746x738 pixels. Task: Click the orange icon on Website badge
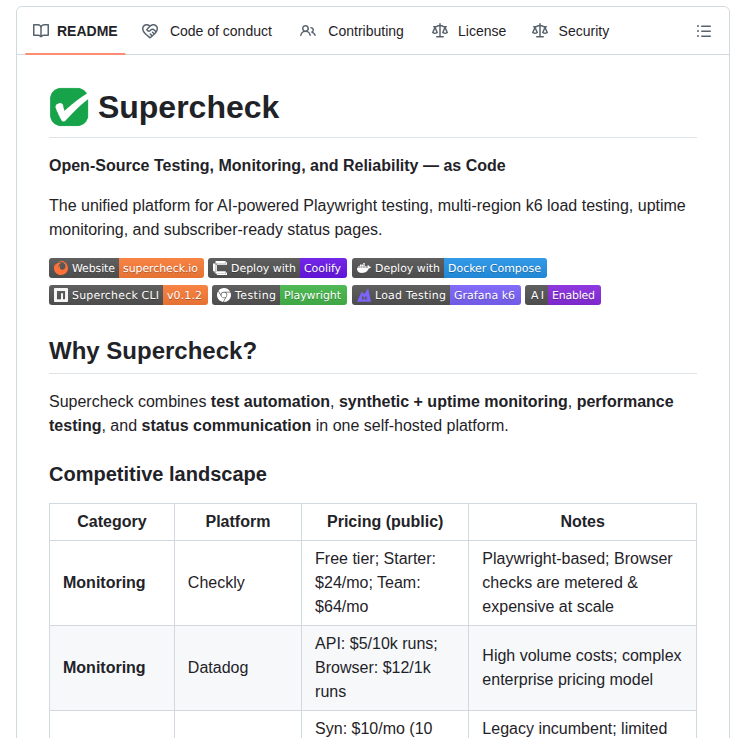61,268
